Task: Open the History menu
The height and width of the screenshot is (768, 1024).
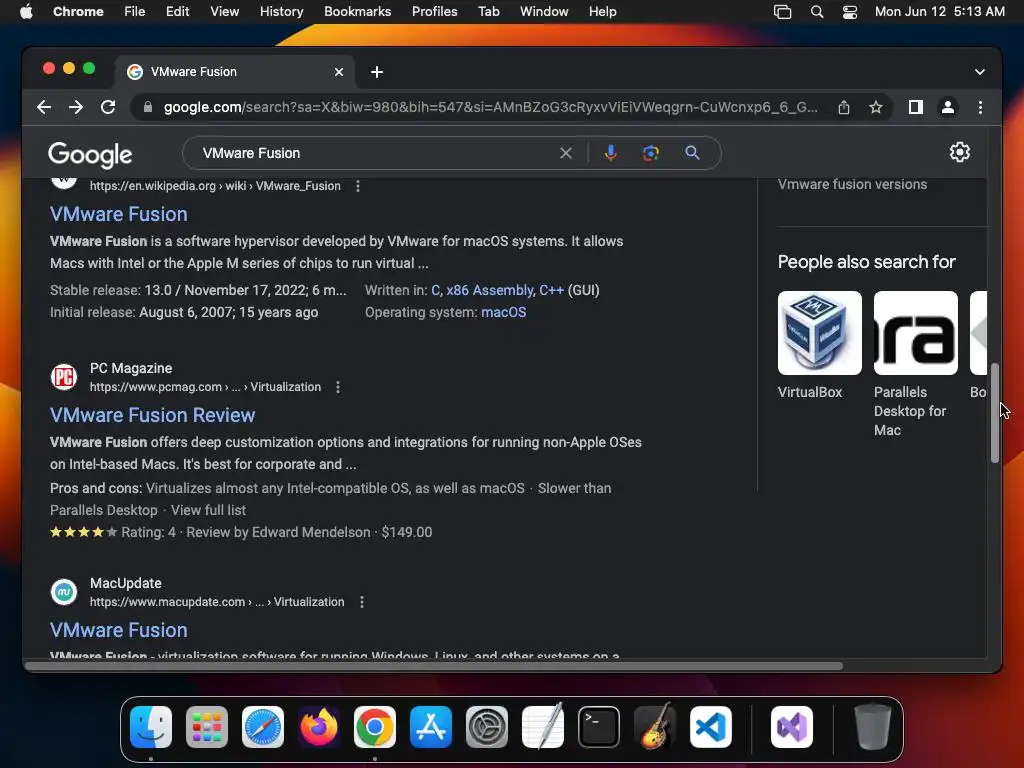Action: [281, 12]
